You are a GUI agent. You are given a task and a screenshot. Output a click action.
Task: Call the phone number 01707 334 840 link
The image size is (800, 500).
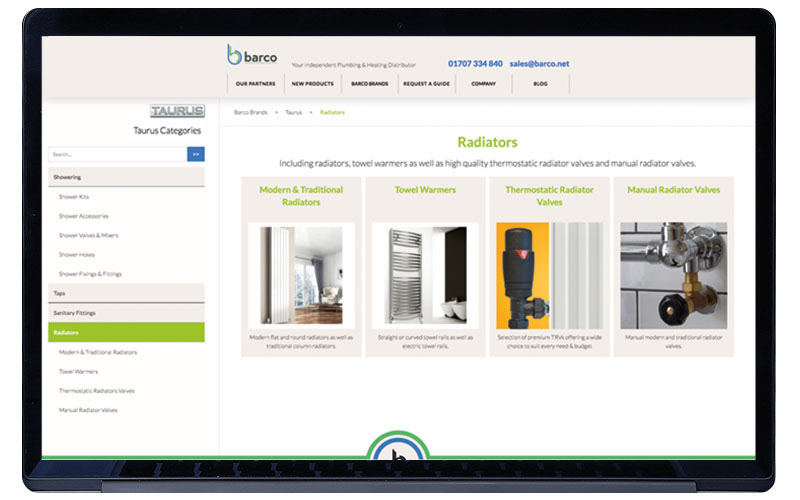475,64
